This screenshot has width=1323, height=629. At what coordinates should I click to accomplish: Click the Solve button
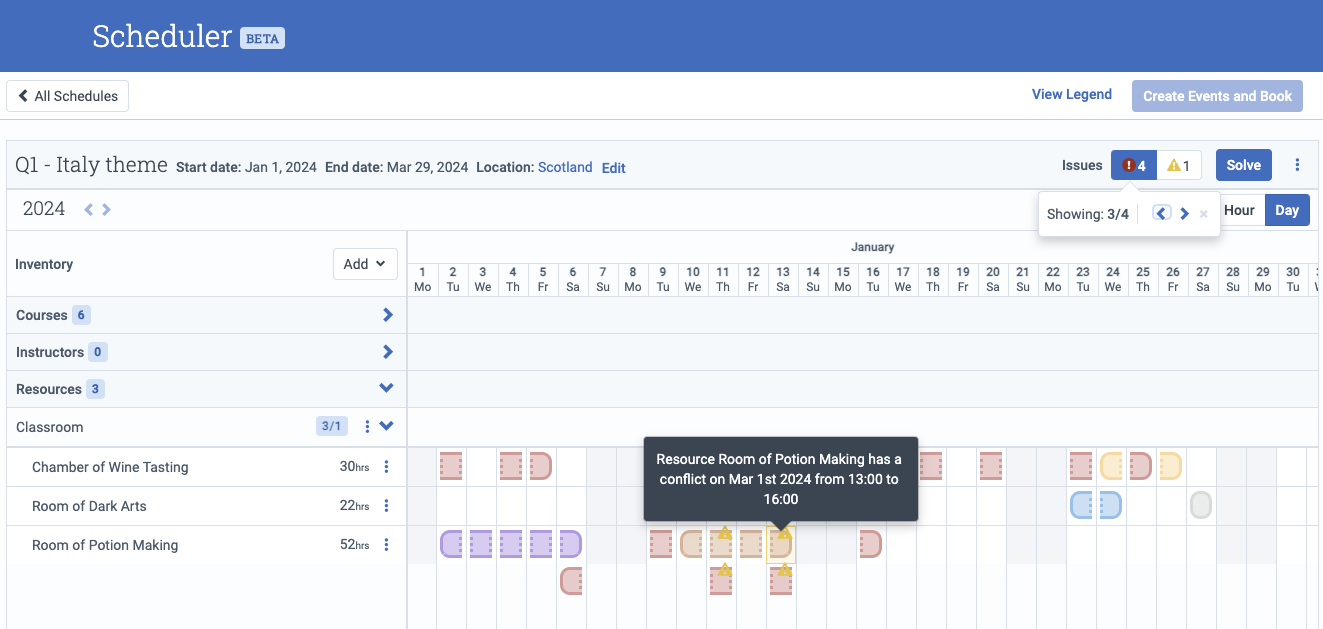pyautogui.click(x=1244, y=165)
